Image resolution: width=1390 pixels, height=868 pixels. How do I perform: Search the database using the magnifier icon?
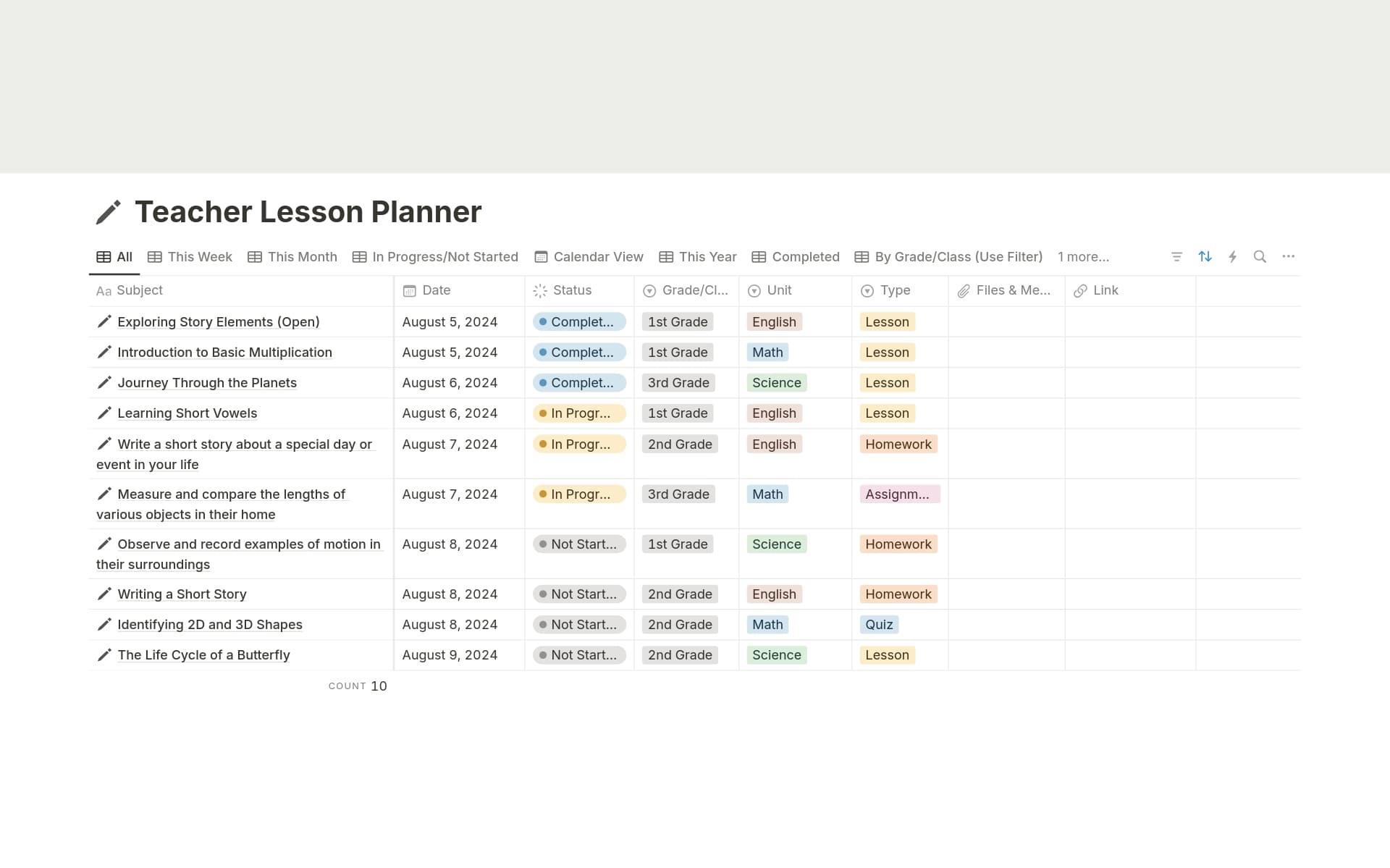[1260, 256]
